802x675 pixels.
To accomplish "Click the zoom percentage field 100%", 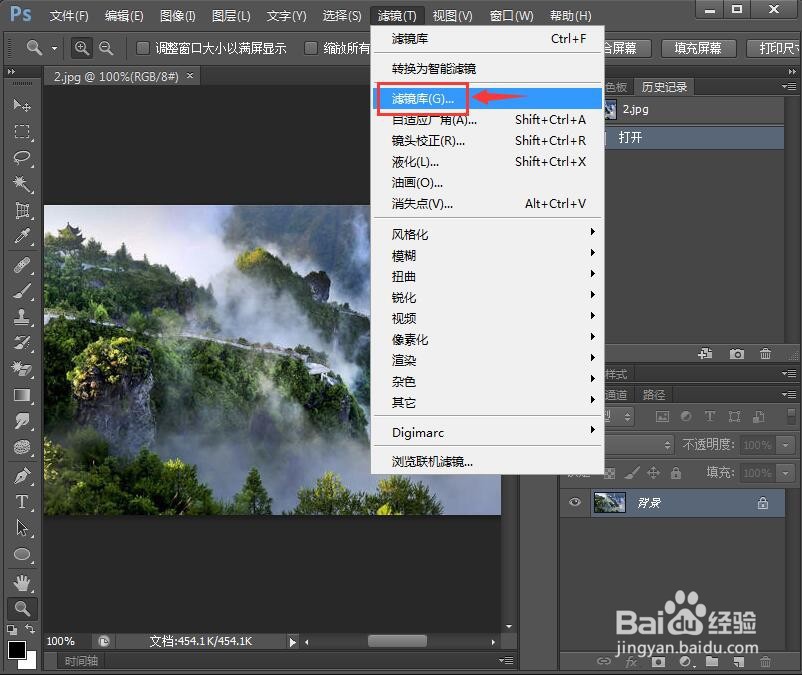I will click(61, 641).
